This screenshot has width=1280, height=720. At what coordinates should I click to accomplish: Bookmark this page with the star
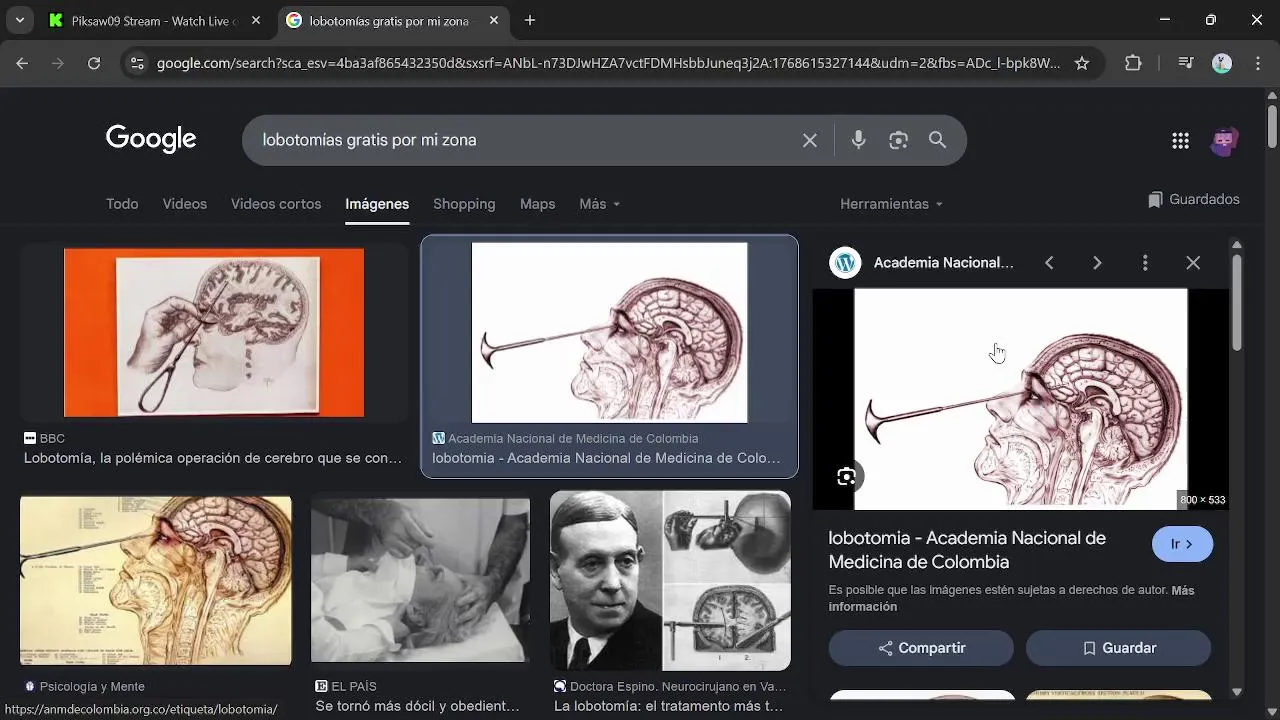click(x=1081, y=63)
